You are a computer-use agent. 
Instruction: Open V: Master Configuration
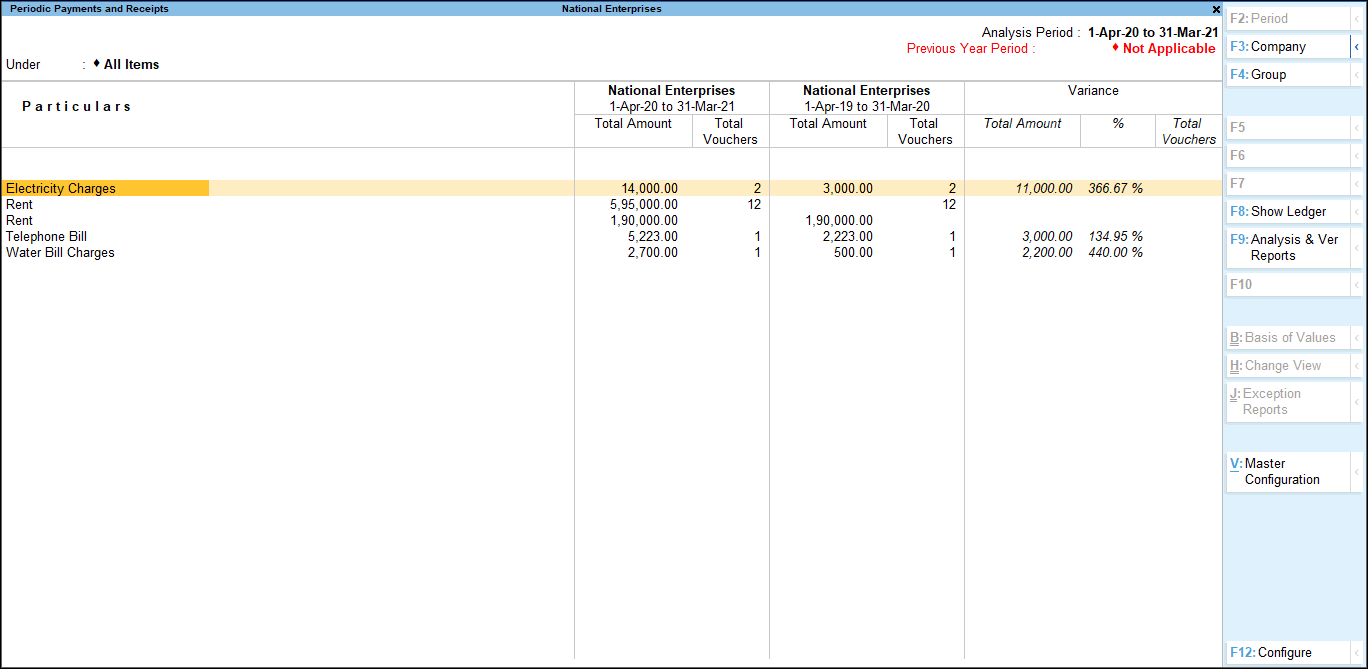pyautogui.click(x=1289, y=471)
